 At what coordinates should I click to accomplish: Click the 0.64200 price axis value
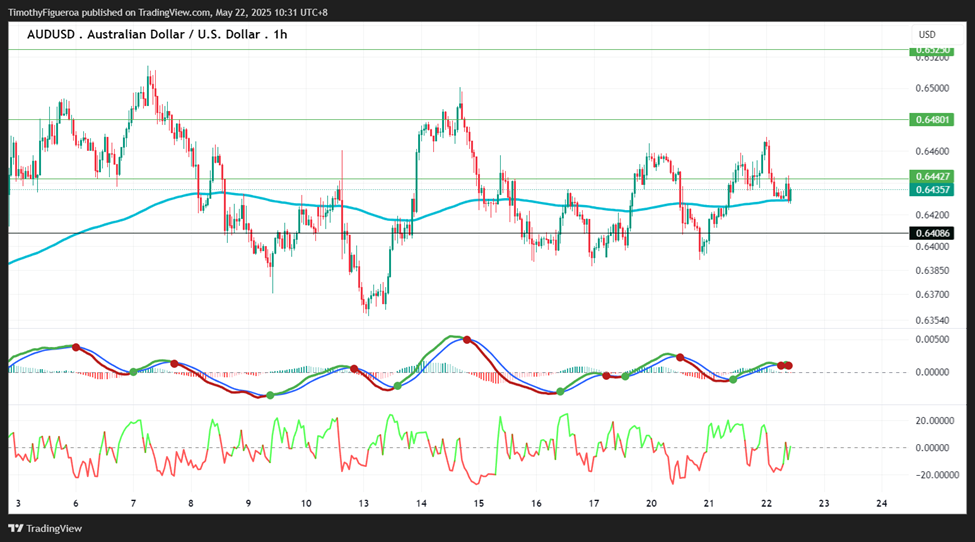tap(932, 215)
